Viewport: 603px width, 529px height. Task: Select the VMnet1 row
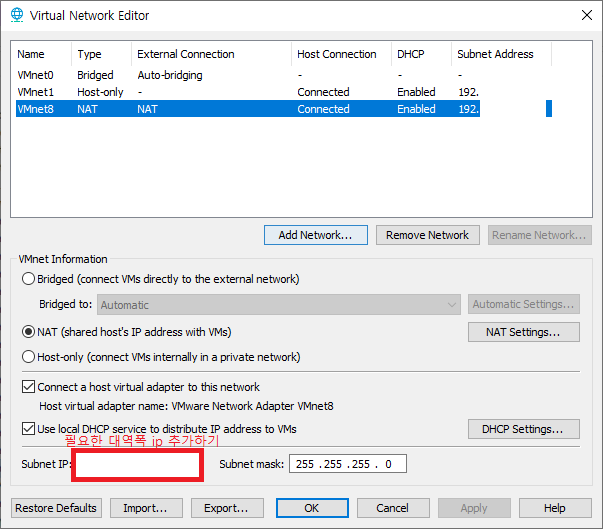[x=285, y=92]
